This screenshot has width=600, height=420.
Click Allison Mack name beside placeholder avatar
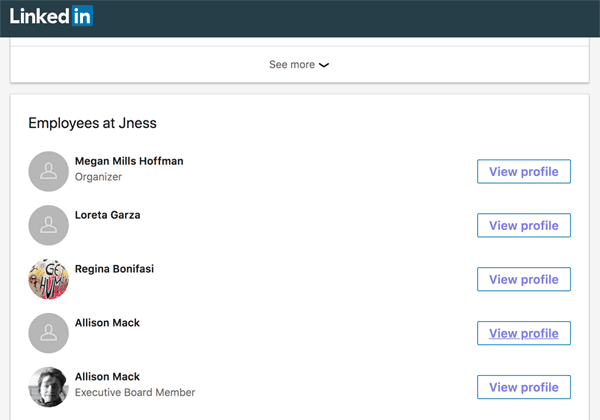107,323
